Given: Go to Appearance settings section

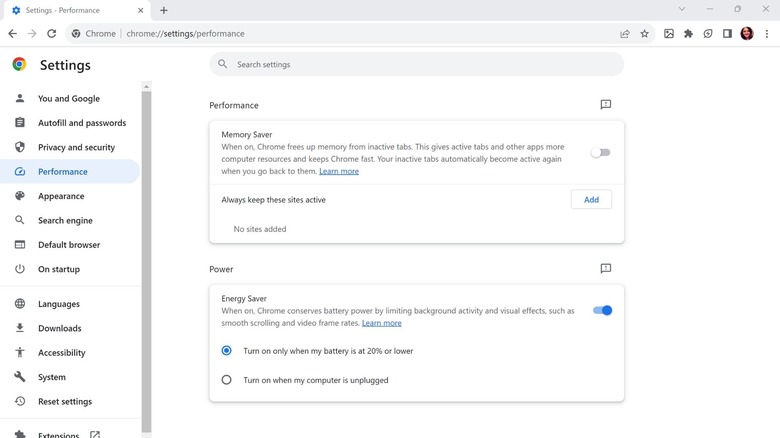Looking at the screenshot, I should [x=61, y=196].
